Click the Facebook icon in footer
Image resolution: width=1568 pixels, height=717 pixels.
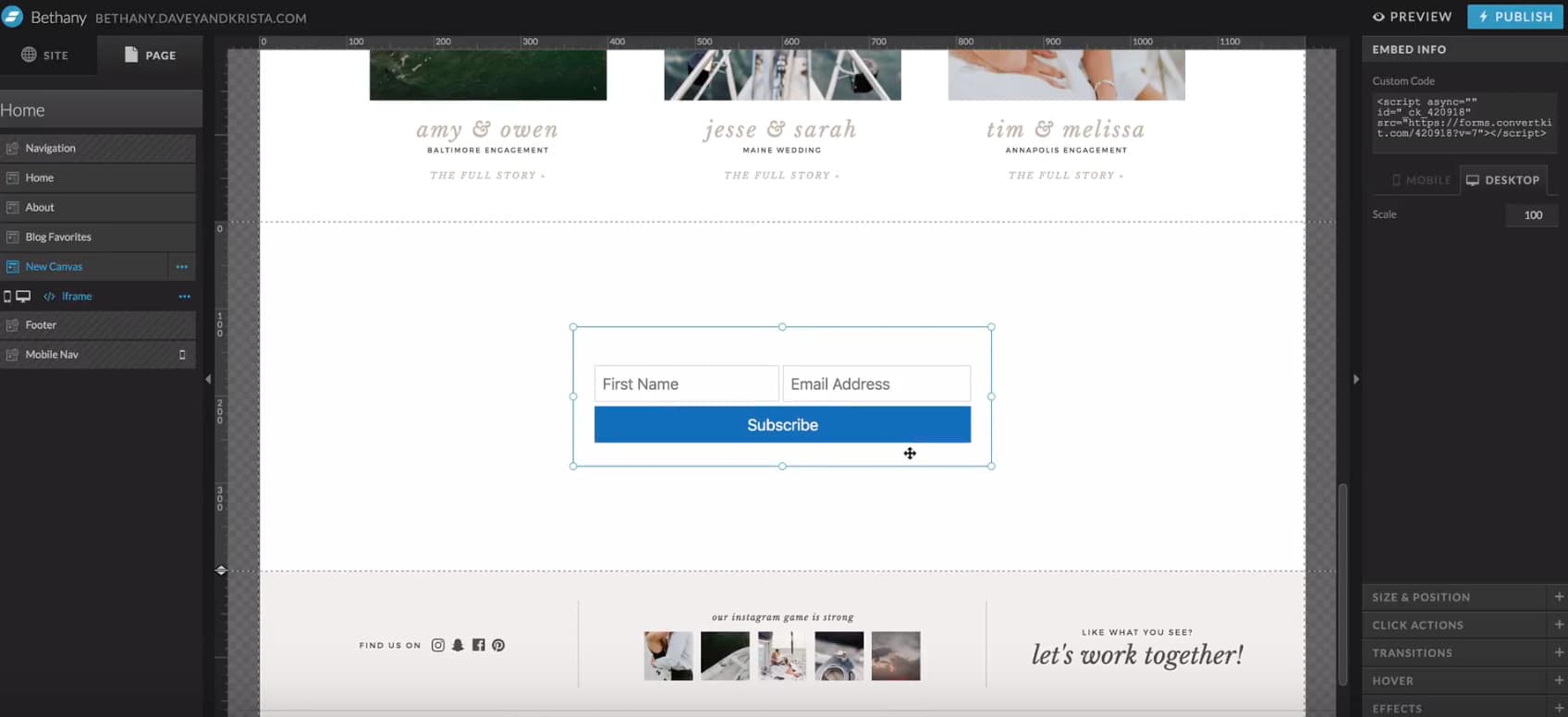478,645
